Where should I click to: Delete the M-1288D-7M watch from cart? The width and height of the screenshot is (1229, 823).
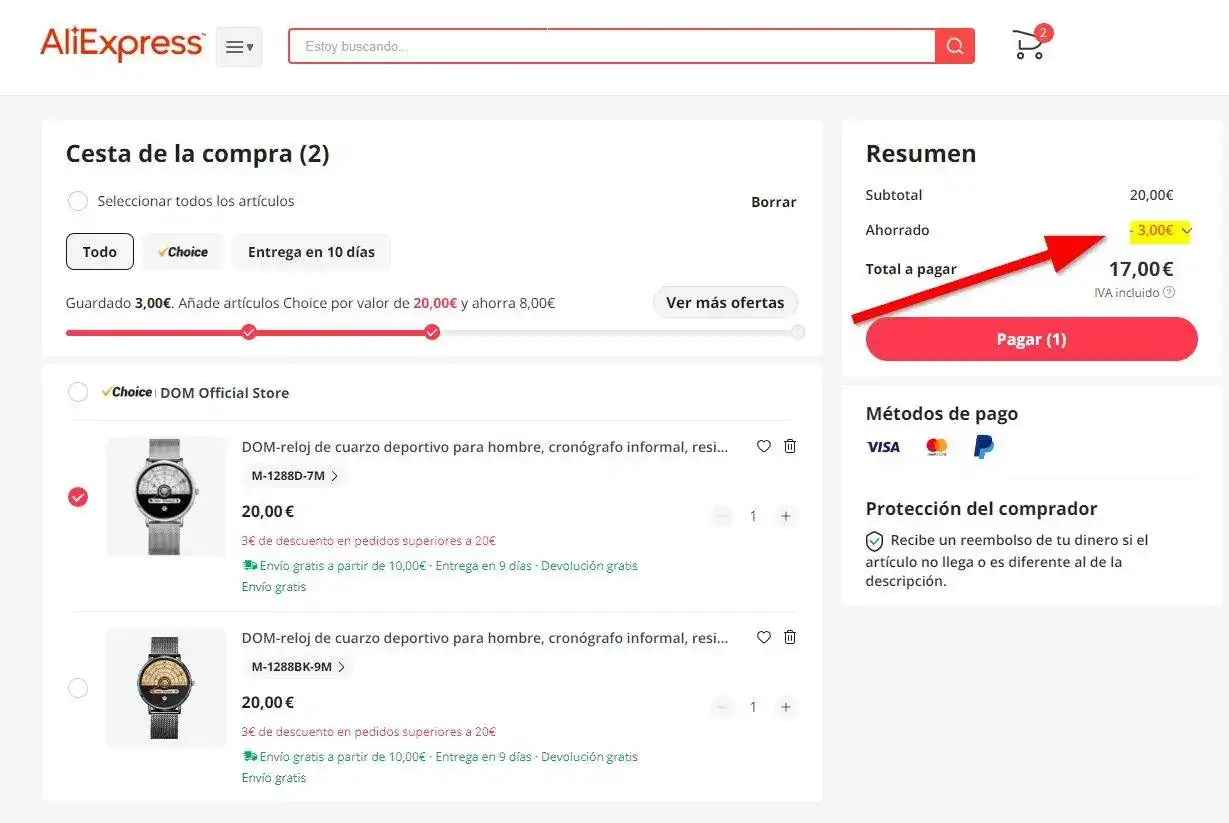point(790,446)
